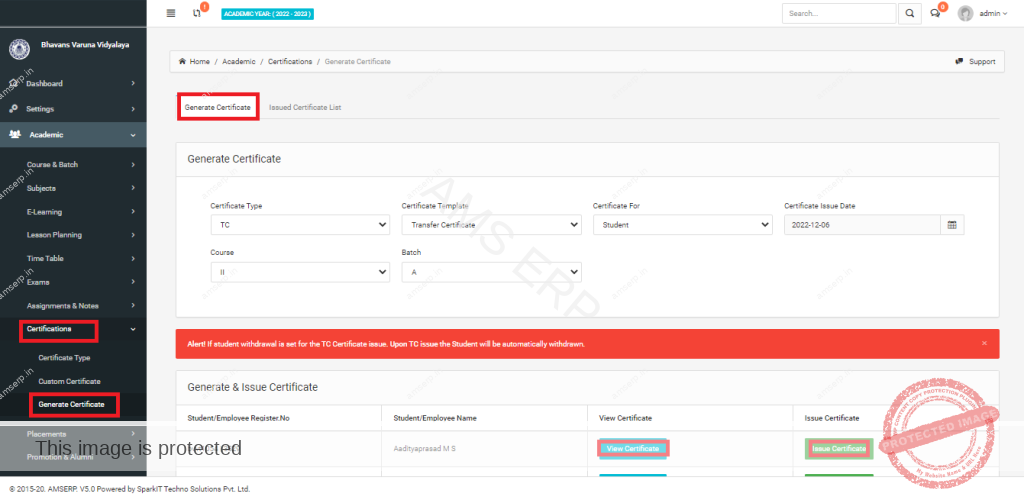Go to Academic breadcrumb link
Image resolution: width=1024 pixels, height=500 pixels.
coord(239,61)
